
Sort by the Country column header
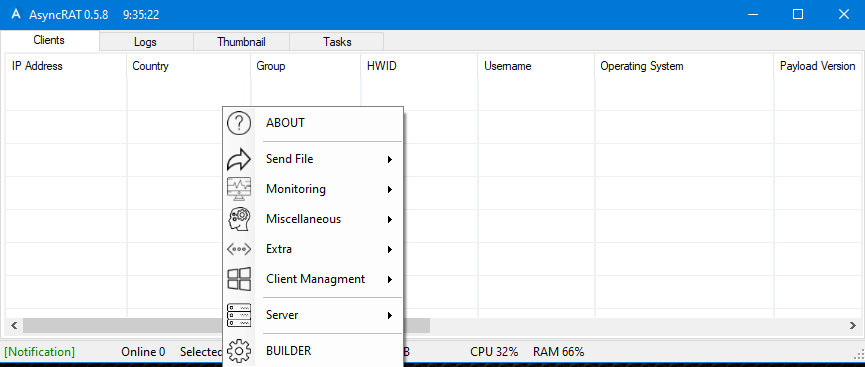[189, 66]
